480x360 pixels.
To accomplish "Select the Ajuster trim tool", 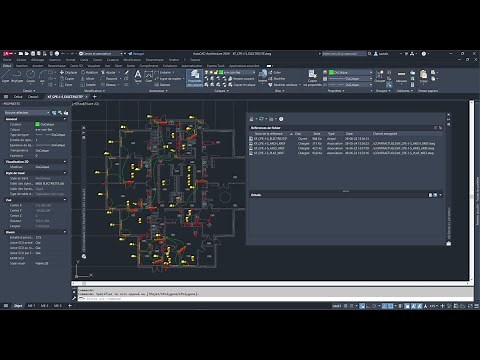I will (x=108, y=72).
